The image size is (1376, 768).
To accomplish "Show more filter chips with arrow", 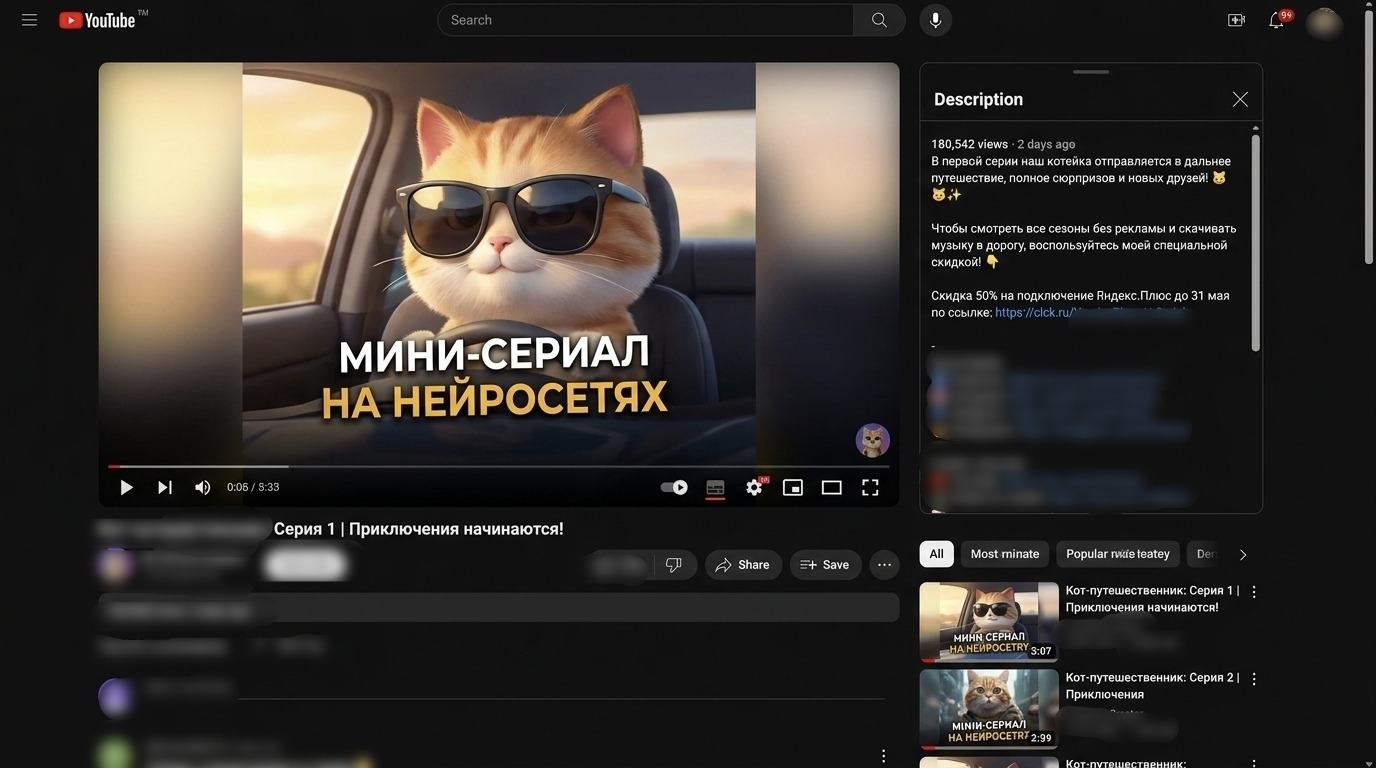I will [1243, 555].
